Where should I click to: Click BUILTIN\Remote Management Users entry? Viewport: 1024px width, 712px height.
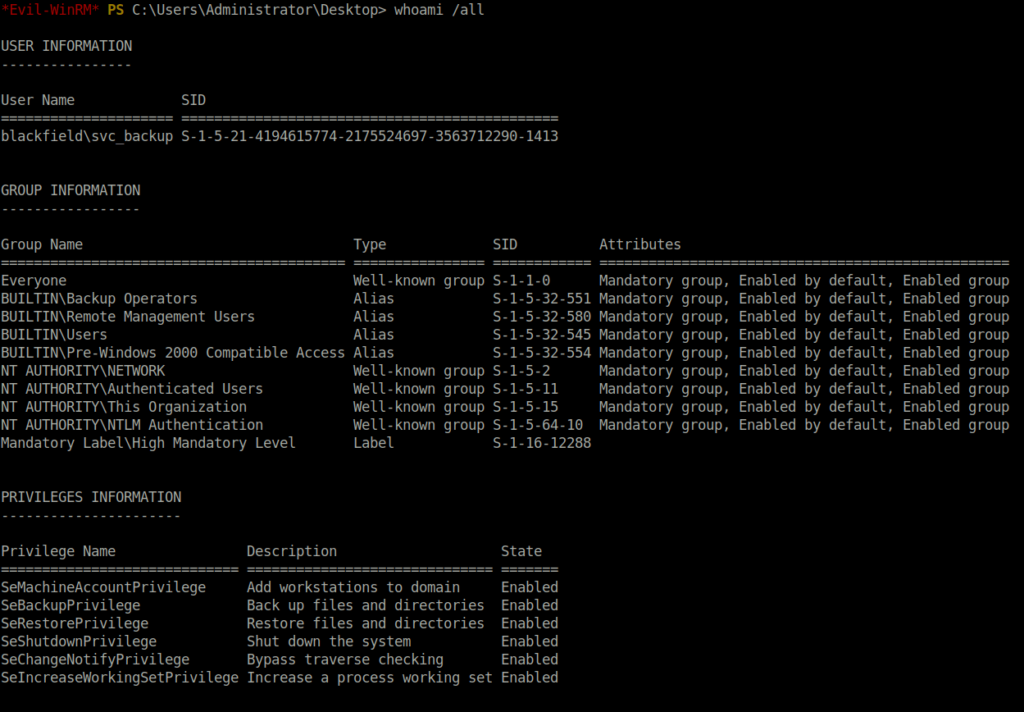(x=128, y=317)
